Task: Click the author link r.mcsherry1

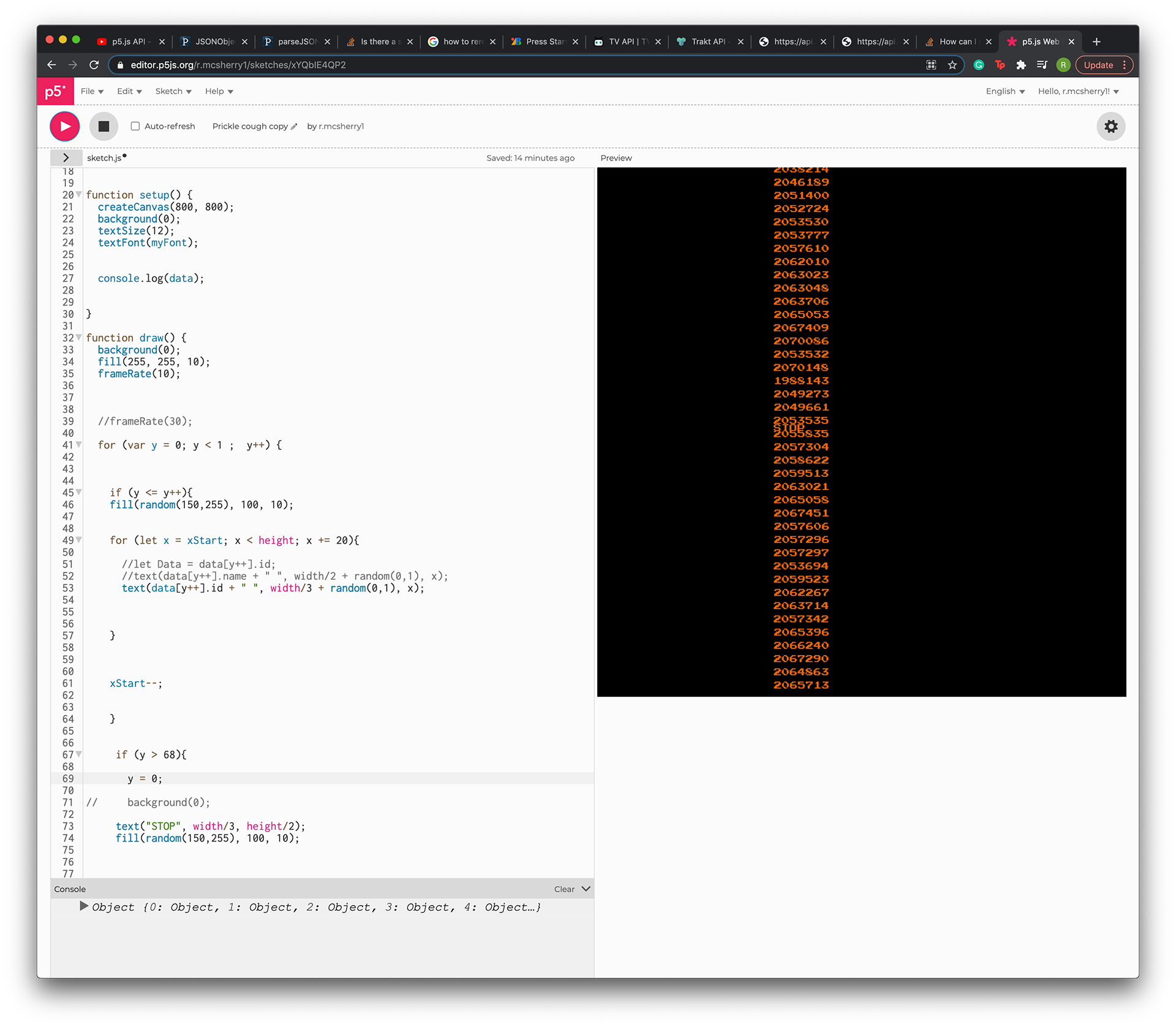Action: (x=341, y=126)
